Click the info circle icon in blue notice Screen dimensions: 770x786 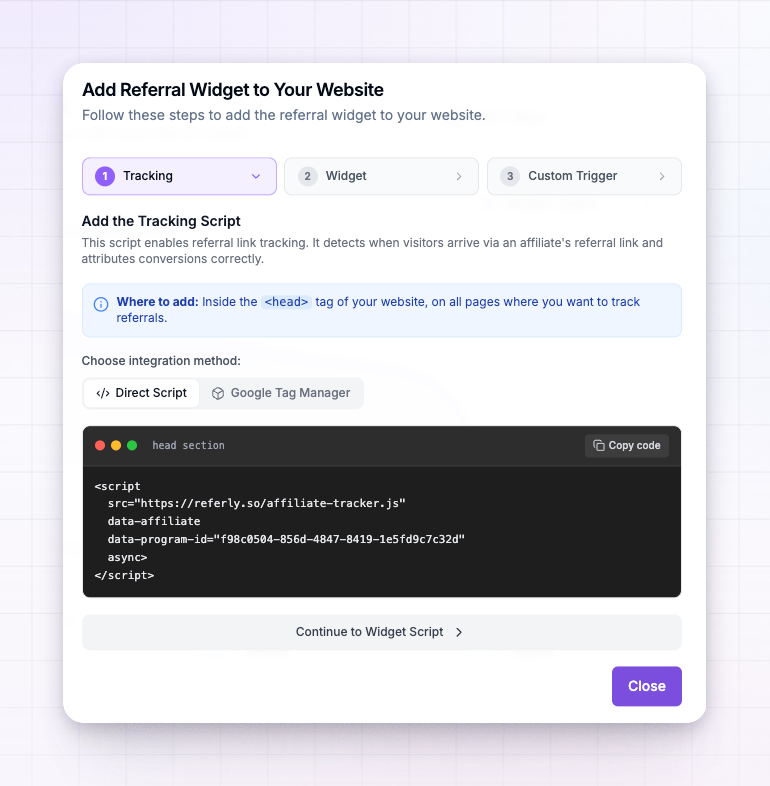click(x=101, y=304)
